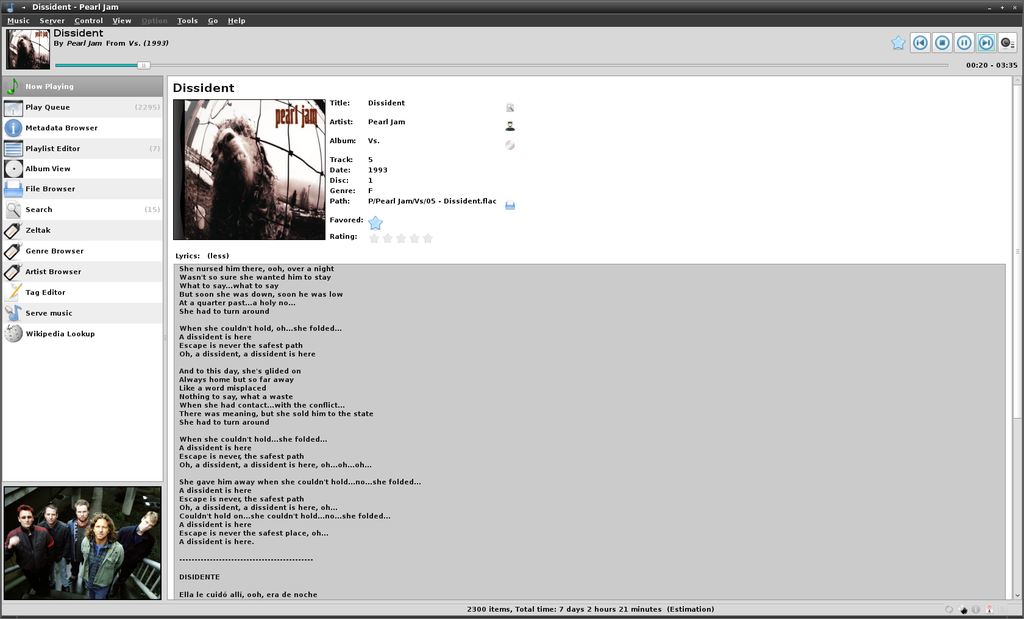Image resolution: width=1024 pixels, height=619 pixels.
Task: Click the application icon in the title bar
Action: click(x=9, y=7)
